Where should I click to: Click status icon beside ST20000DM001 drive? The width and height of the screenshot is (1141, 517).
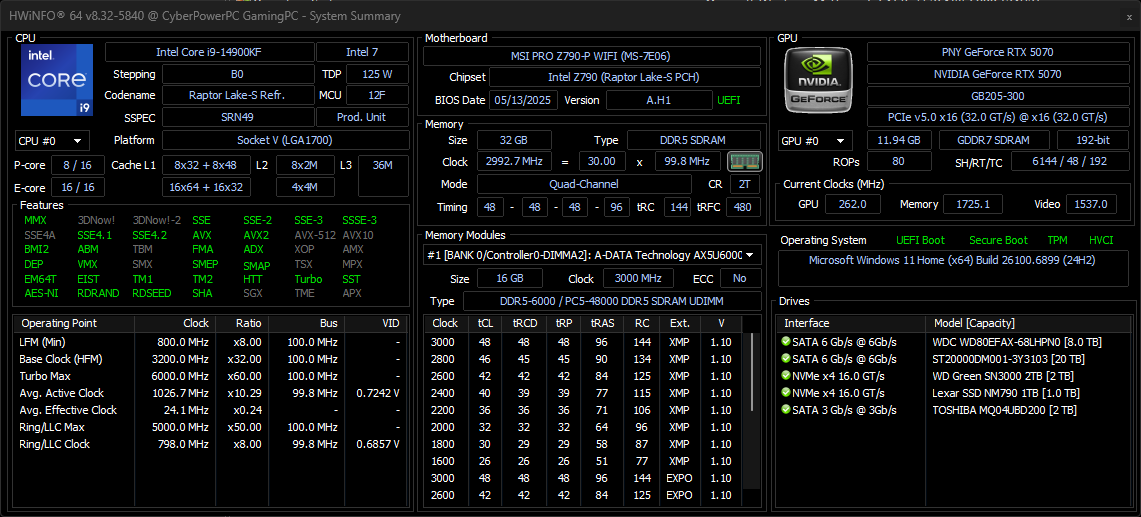click(785, 358)
